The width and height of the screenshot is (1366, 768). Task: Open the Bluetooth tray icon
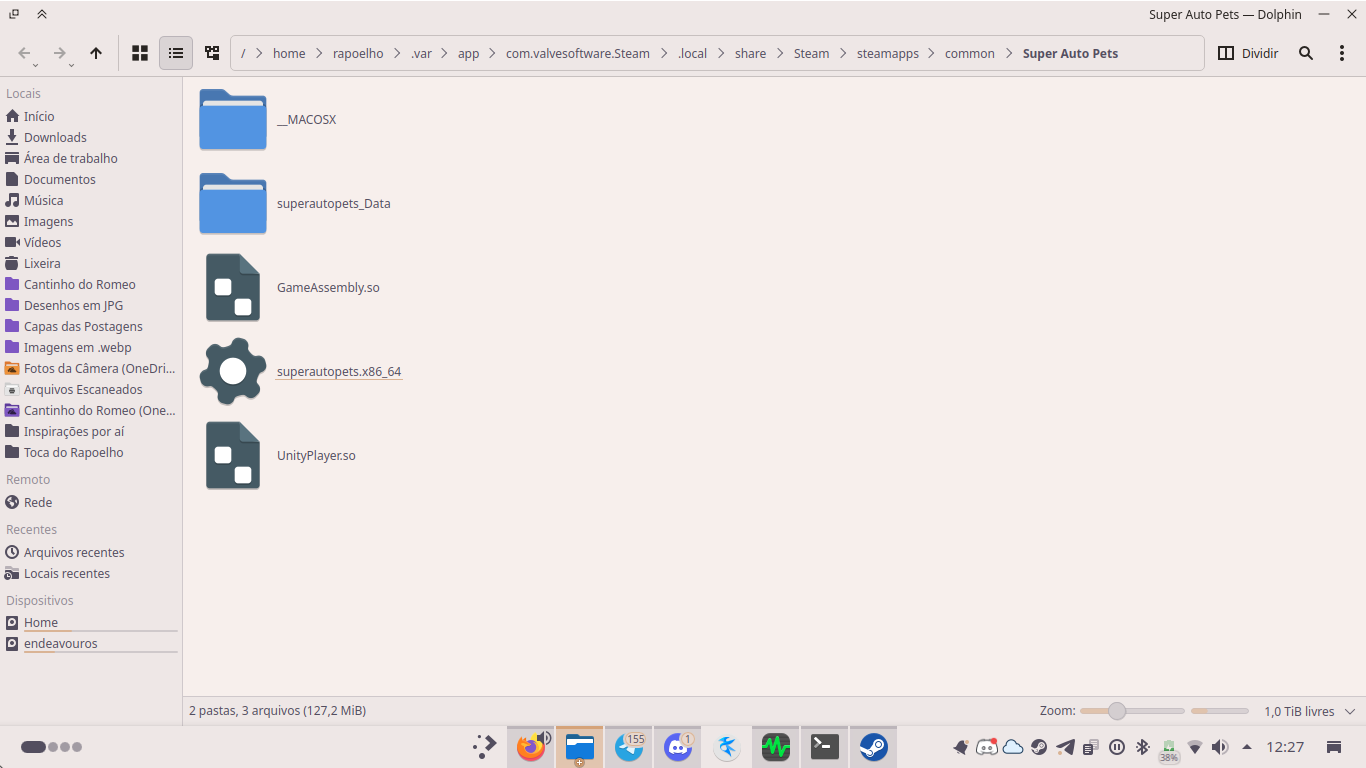[x=1143, y=747]
